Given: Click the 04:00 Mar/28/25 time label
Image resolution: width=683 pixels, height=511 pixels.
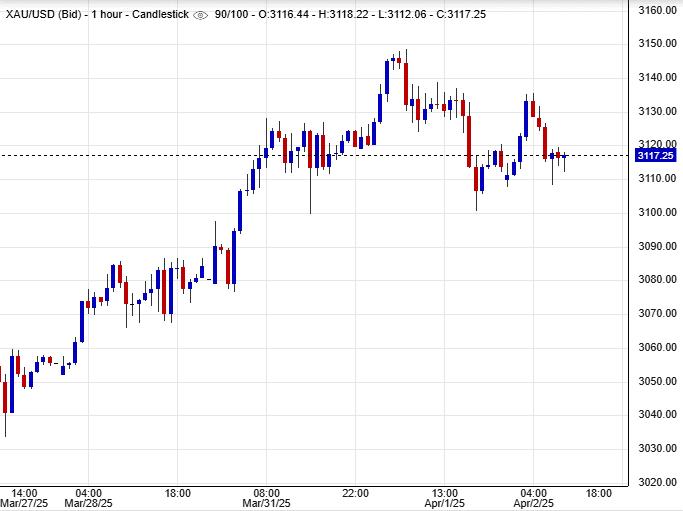Looking at the screenshot, I should pyautogui.click(x=87, y=498).
